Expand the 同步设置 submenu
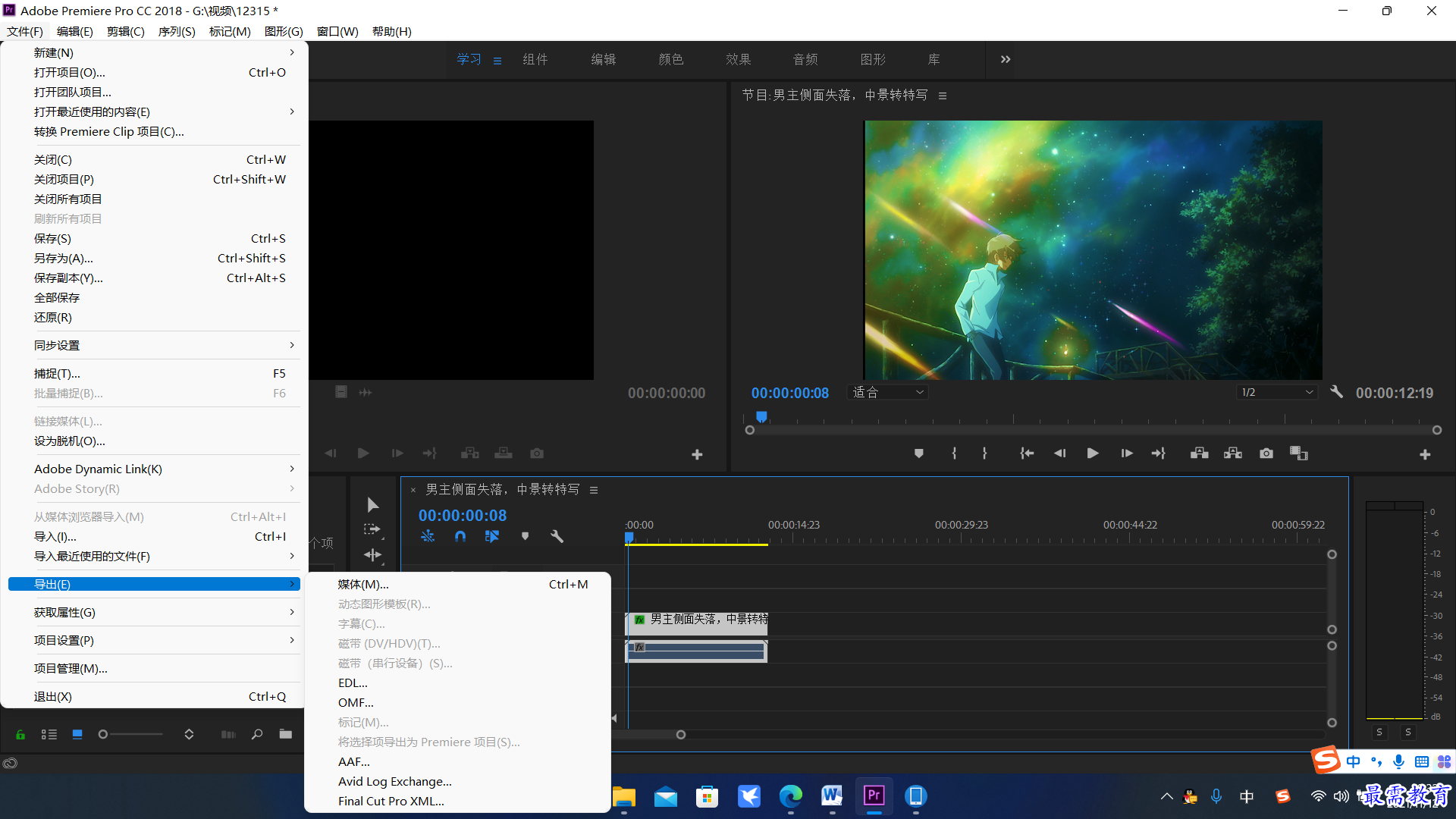The width and height of the screenshot is (1456, 819). click(x=154, y=345)
